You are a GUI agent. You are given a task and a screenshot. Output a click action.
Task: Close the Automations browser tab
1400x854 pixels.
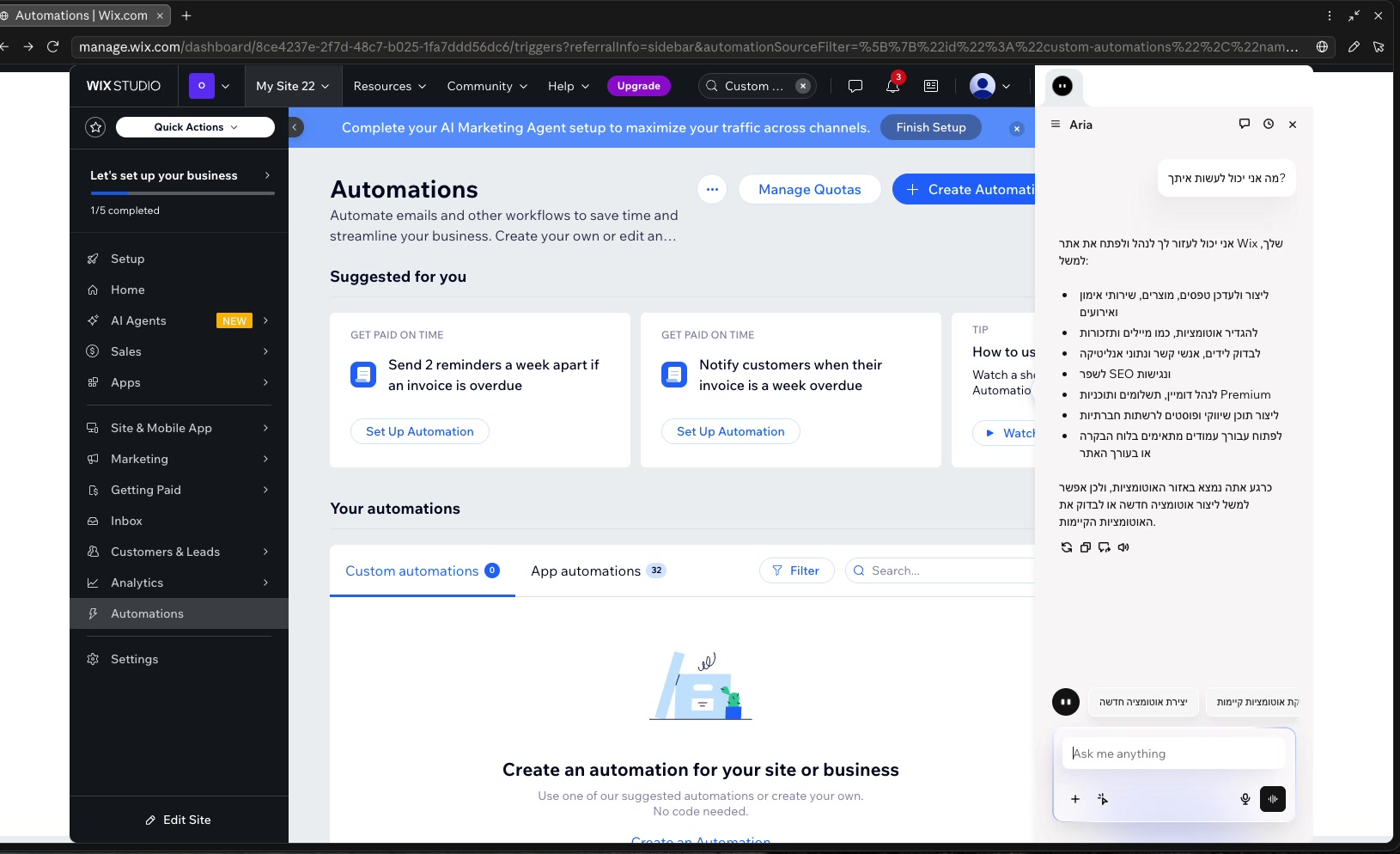(x=160, y=15)
